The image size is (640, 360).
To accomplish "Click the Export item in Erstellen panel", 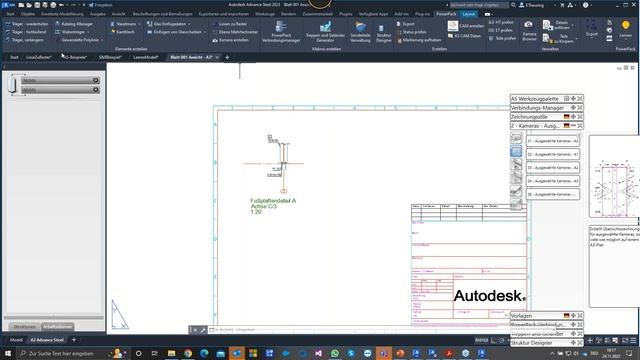I will [x=405, y=24].
